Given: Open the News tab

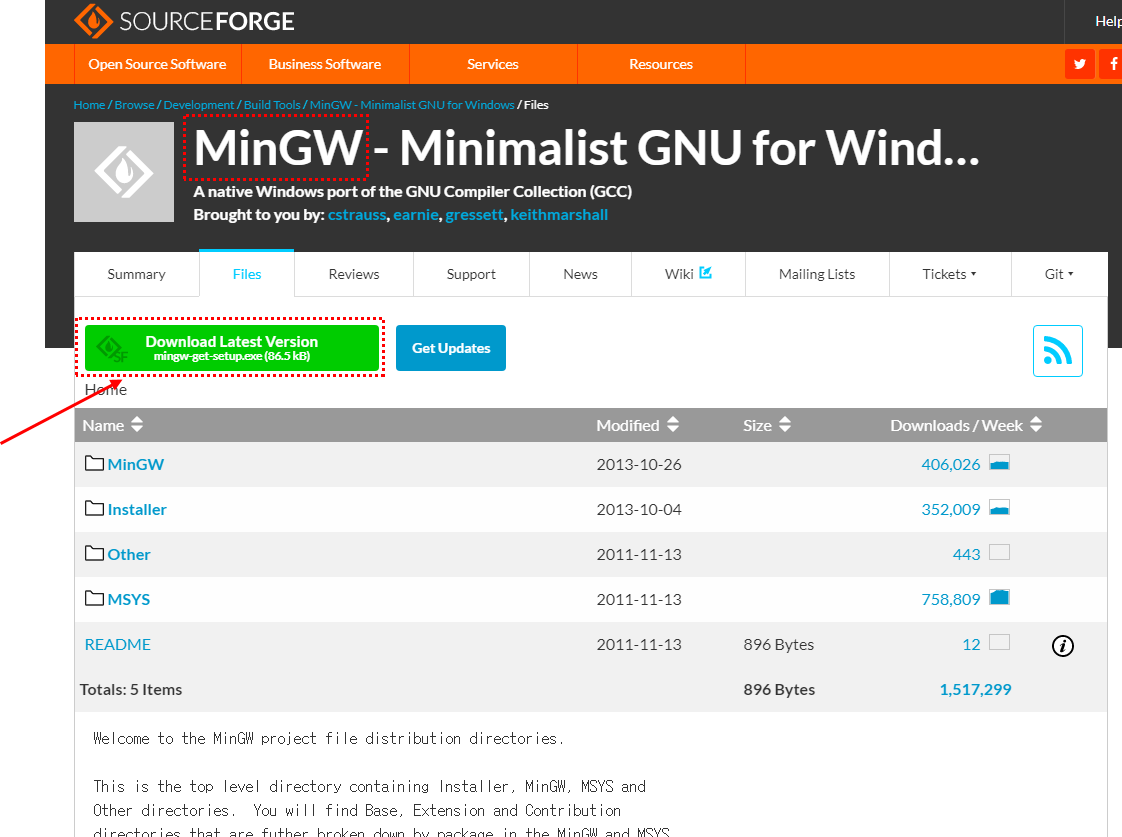Looking at the screenshot, I should (x=580, y=274).
